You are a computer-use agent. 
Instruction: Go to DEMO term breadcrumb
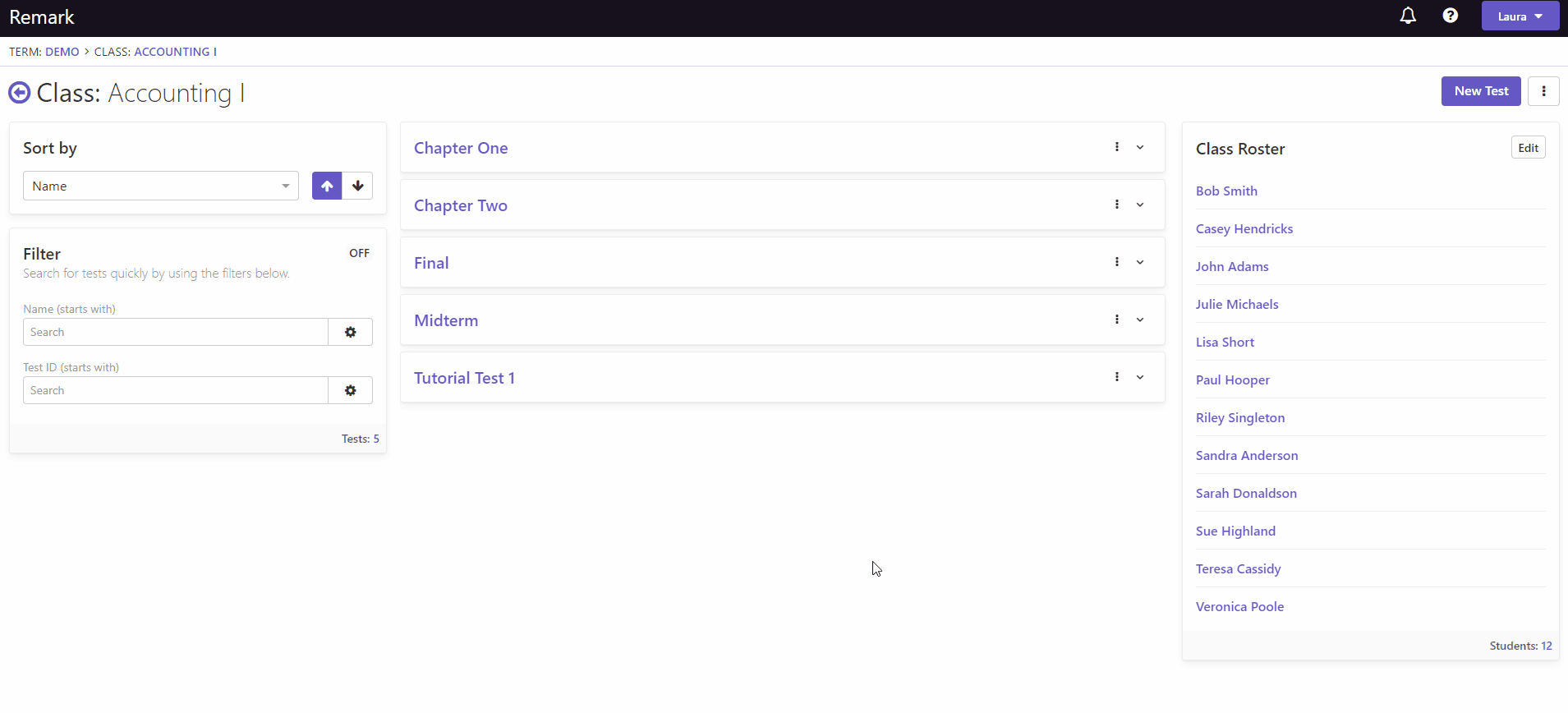(x=62, y=52)
